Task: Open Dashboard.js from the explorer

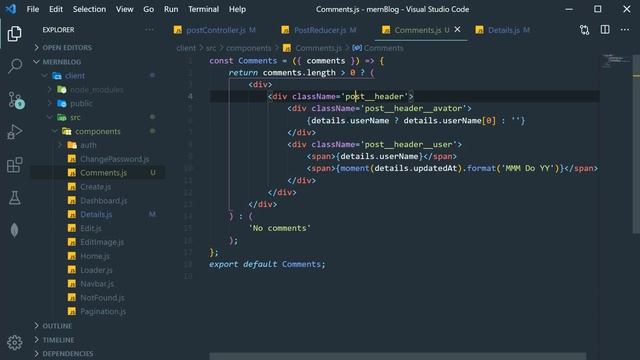Action: tap(104, 200)
